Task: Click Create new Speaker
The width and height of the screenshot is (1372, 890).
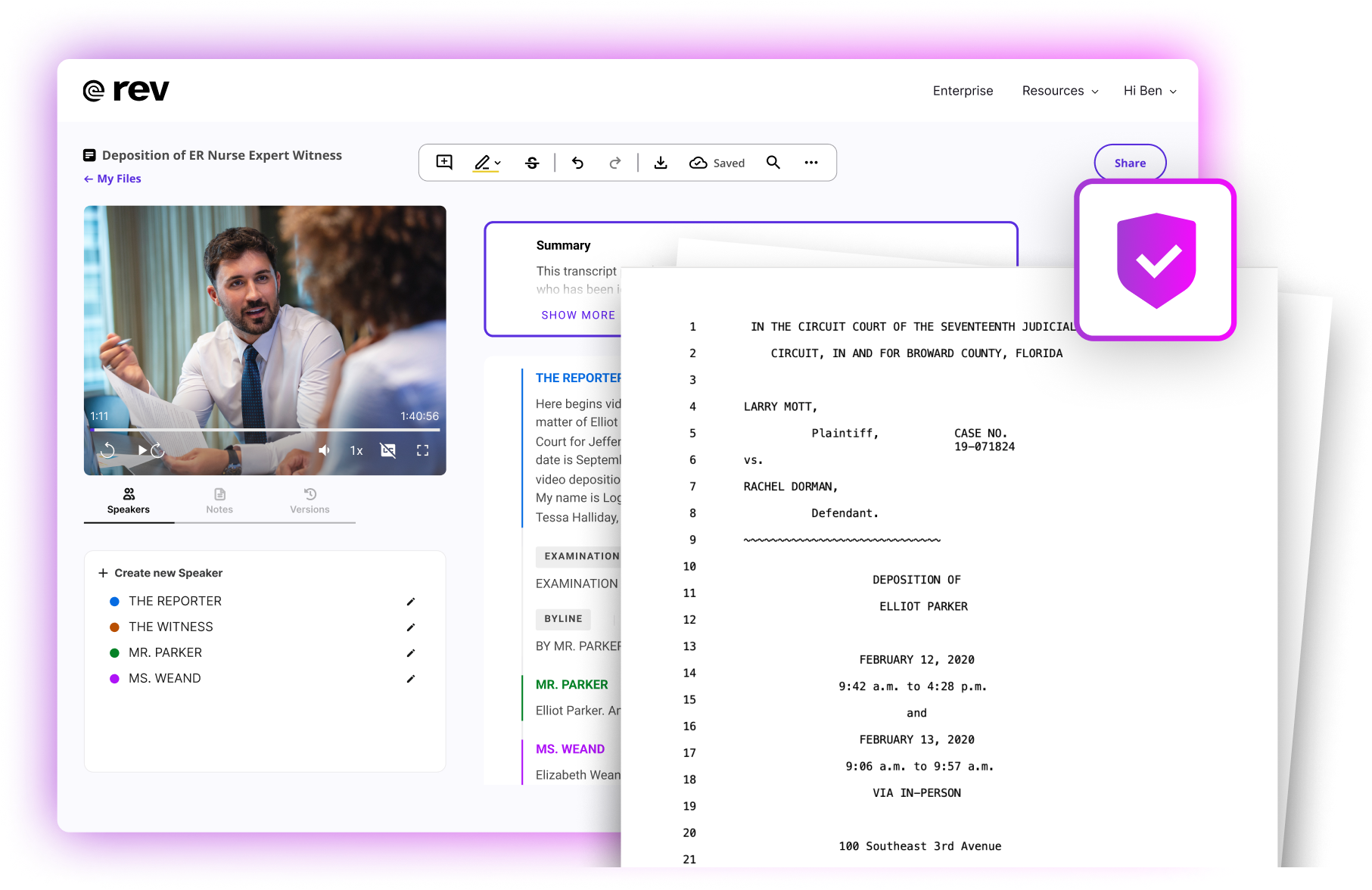Action: [x=160, y=573]
